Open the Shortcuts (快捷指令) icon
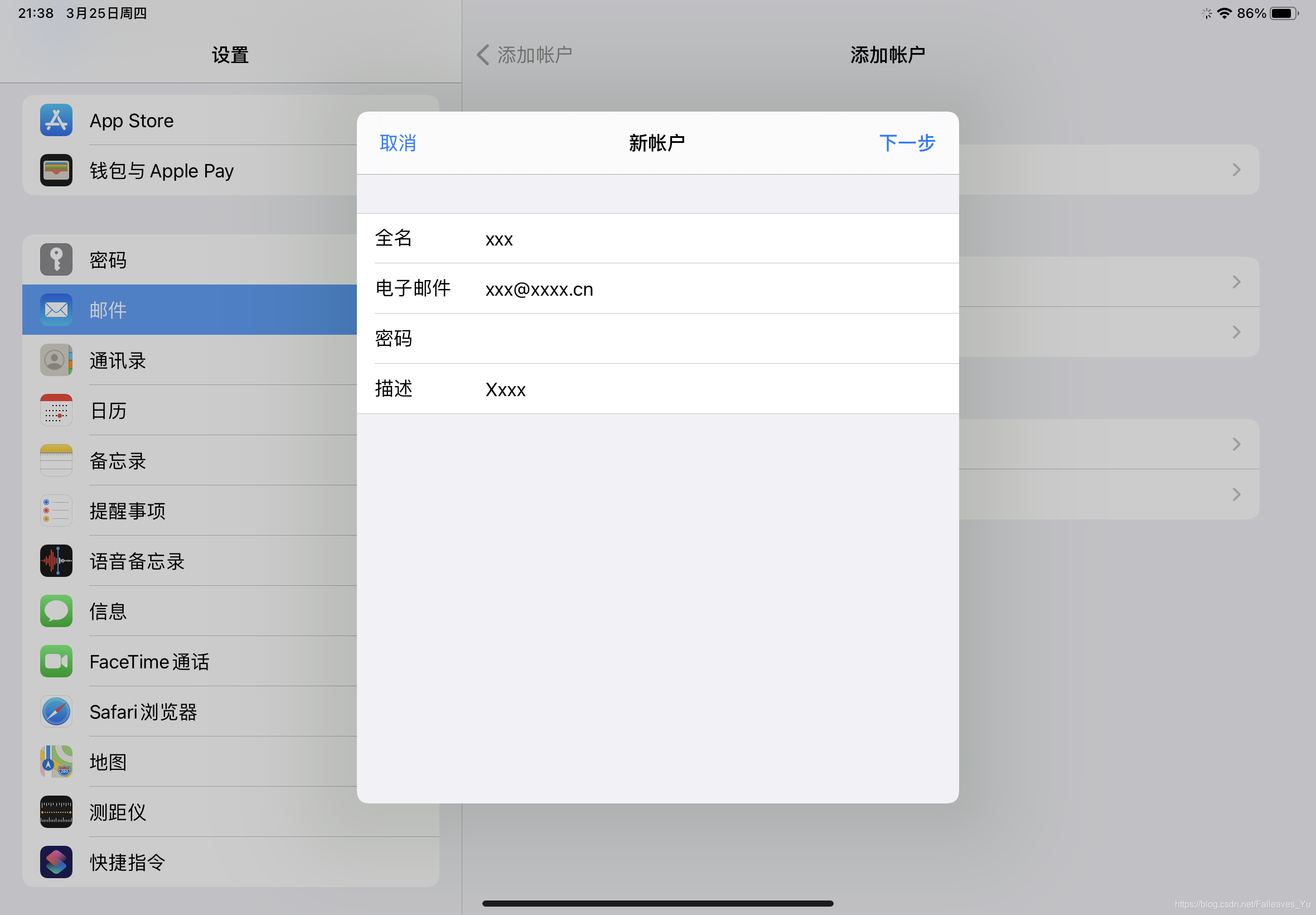Image resolution: width=1316 pixels, height=915 pixels. 56,861
